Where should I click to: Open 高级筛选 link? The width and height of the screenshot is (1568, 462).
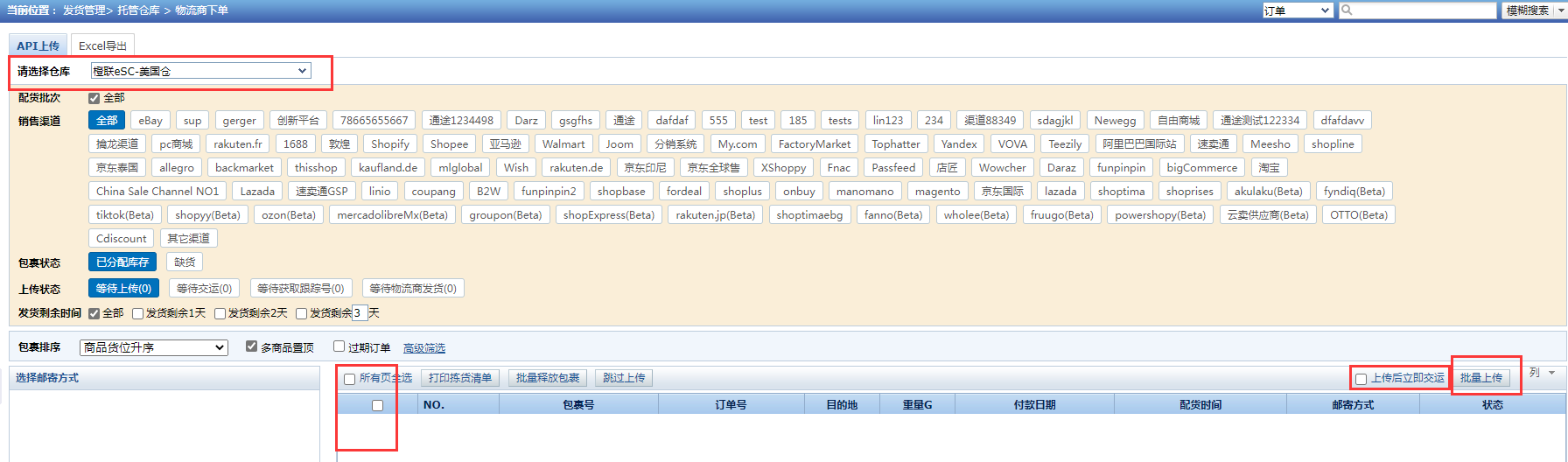[x=424, y=348]
